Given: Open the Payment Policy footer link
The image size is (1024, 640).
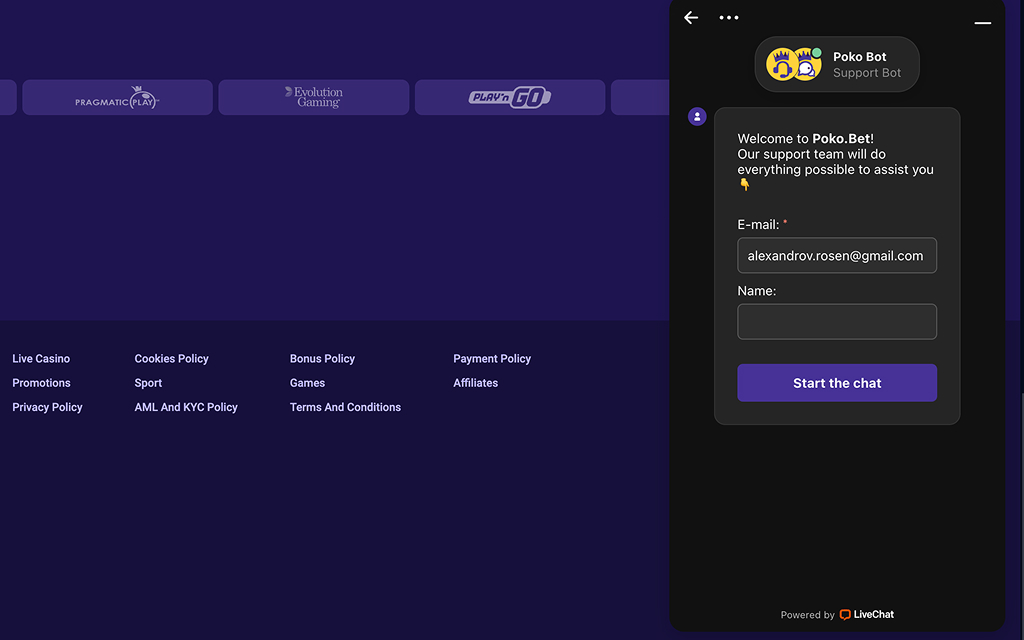Looking at the screenshot, I should [492, 359].
